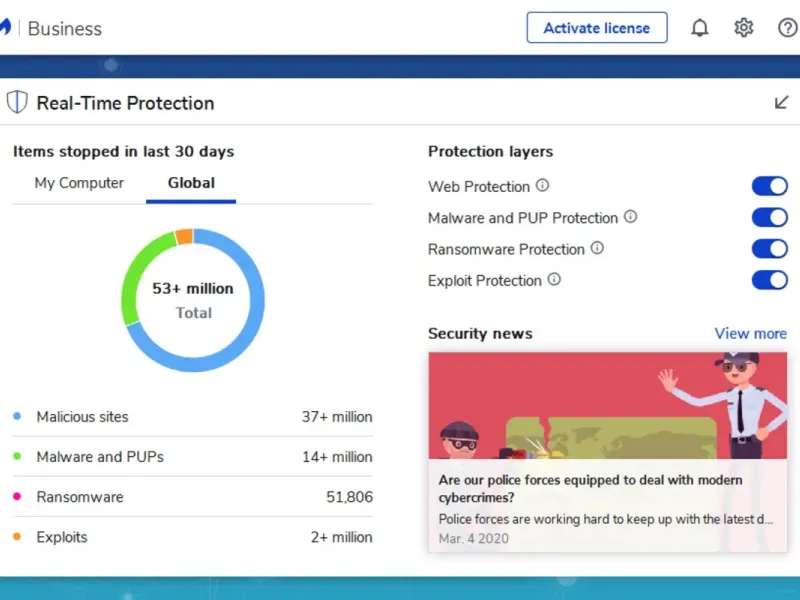This screenshot has width=800, height=600.
Task: Open the View more security news link
Action: pyautogui.click(x=750, y=334)
